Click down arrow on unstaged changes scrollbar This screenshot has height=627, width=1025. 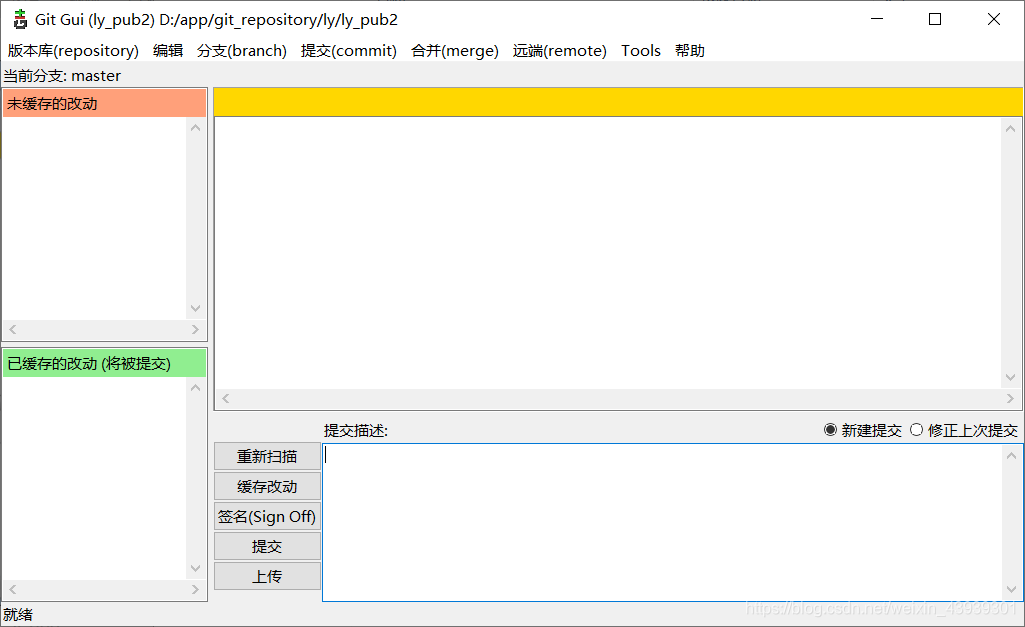tap(196, 307)
